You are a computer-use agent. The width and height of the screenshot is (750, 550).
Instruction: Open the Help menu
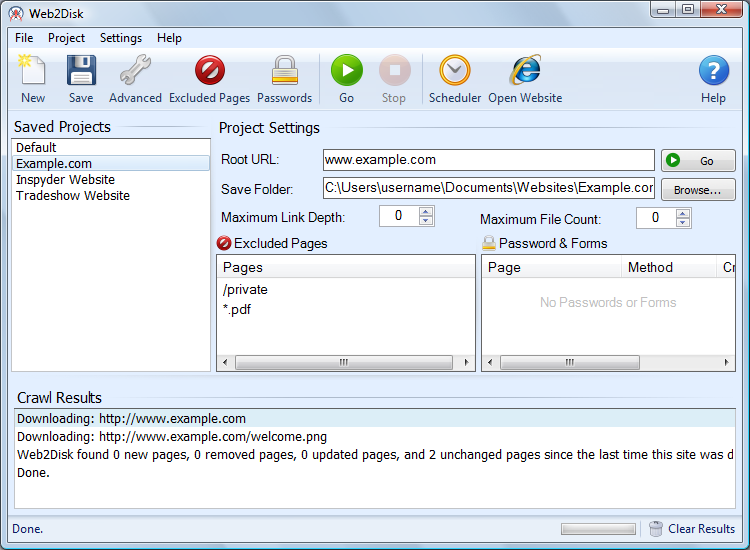pyautogui.click(x=169, y=38)
